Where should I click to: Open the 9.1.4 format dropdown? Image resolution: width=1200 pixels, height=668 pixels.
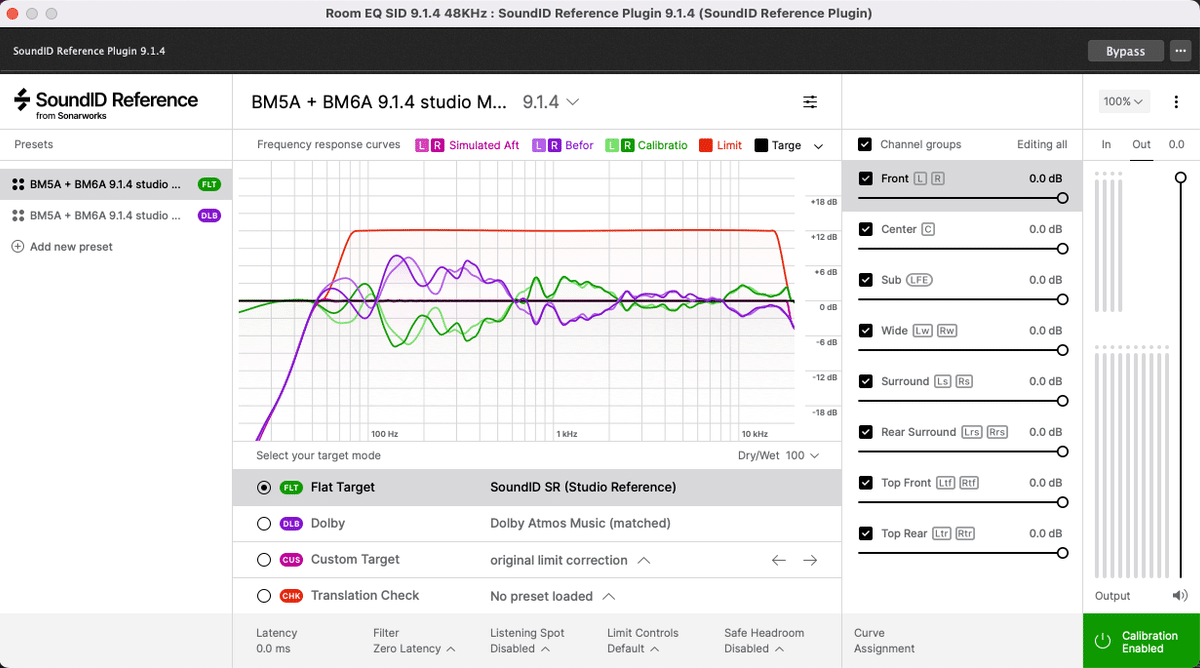click(x=551, y=102)
